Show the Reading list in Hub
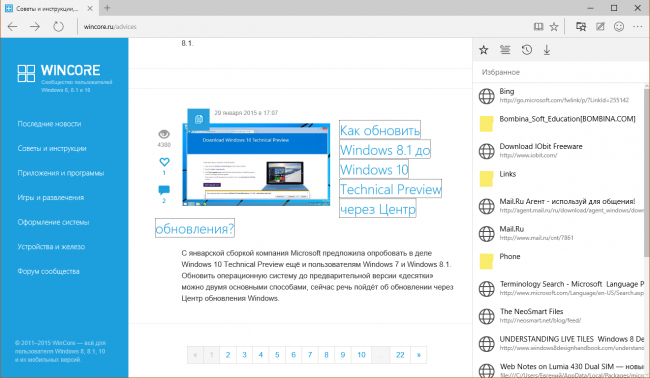The width and height of the screenshot is (650, 378). 505,50
